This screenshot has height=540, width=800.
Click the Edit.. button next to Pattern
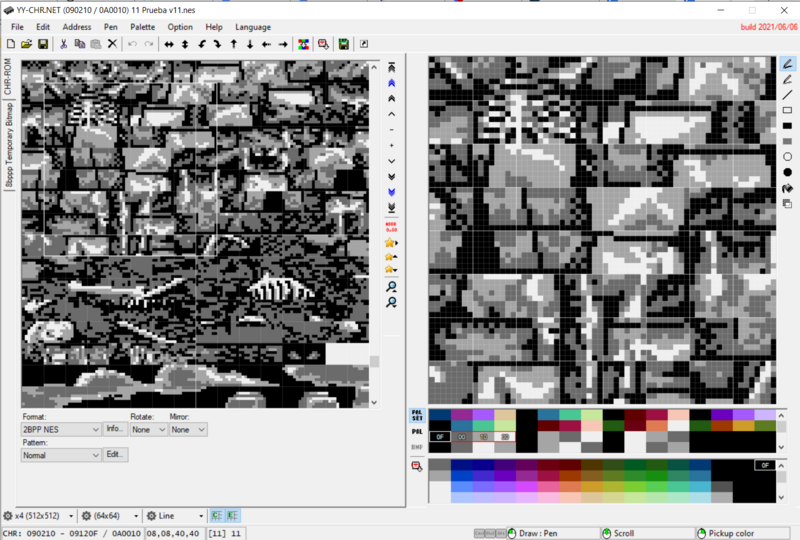115,454
